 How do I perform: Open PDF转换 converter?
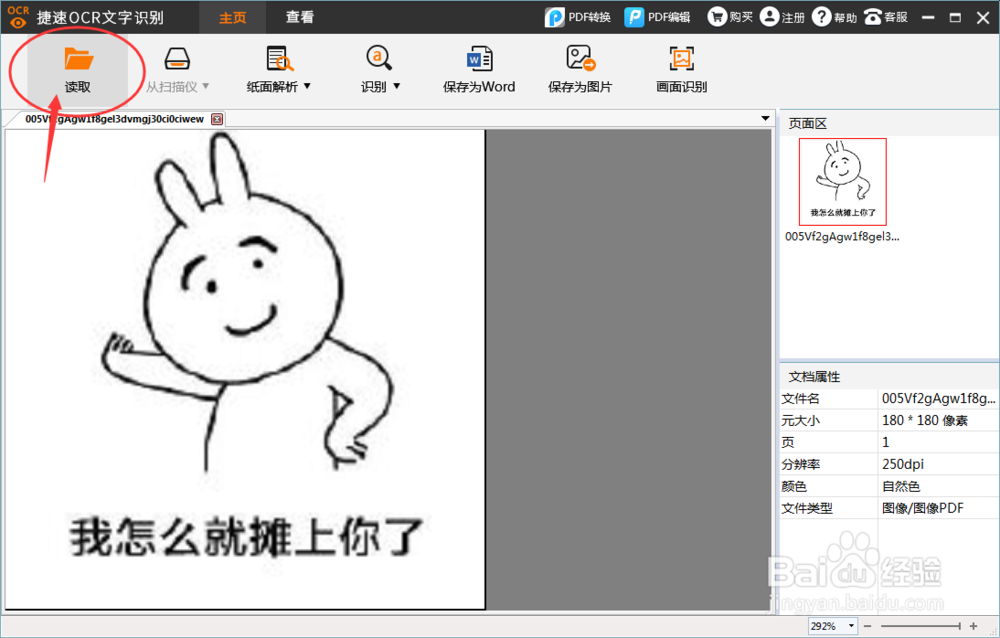pos(578,17)
